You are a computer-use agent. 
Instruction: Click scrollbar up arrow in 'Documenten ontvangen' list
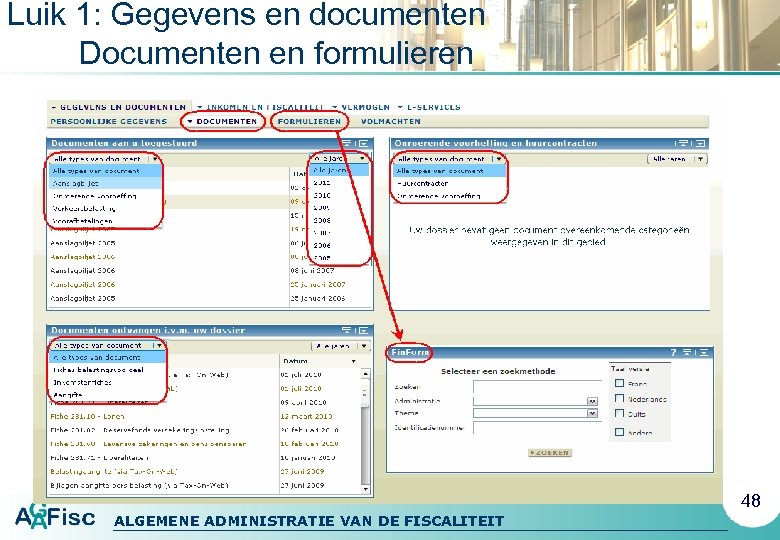366,373
